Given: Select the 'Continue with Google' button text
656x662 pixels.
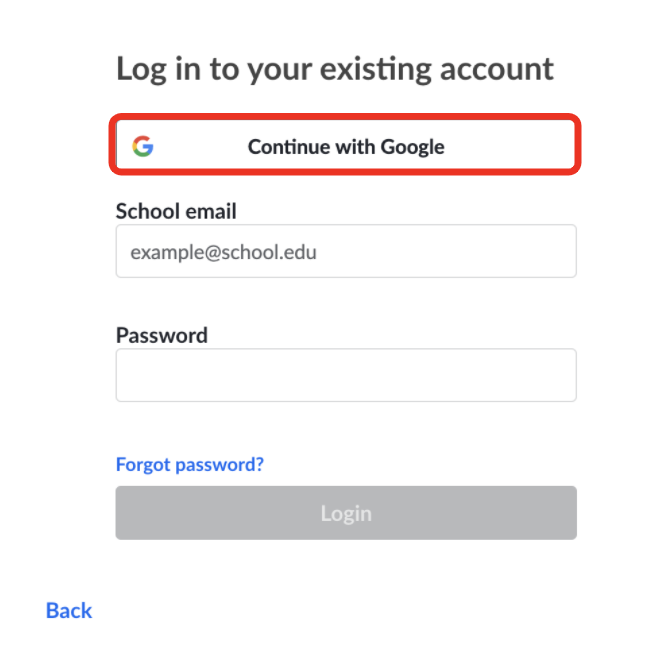Looking at the screenshot, I should 346,147.
